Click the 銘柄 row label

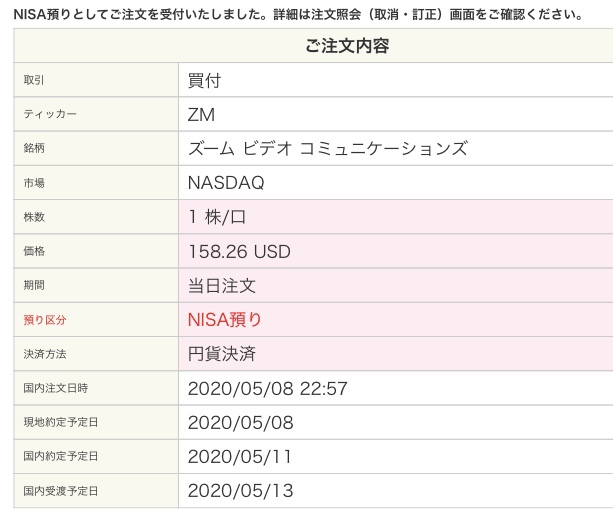pos(34,149)
